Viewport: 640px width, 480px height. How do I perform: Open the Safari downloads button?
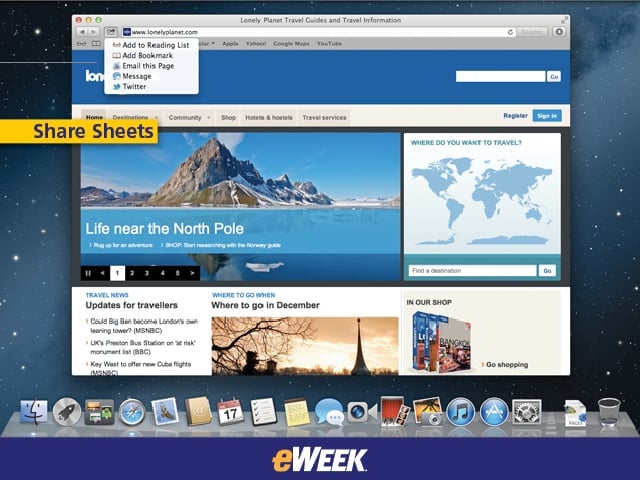(559, 32)
